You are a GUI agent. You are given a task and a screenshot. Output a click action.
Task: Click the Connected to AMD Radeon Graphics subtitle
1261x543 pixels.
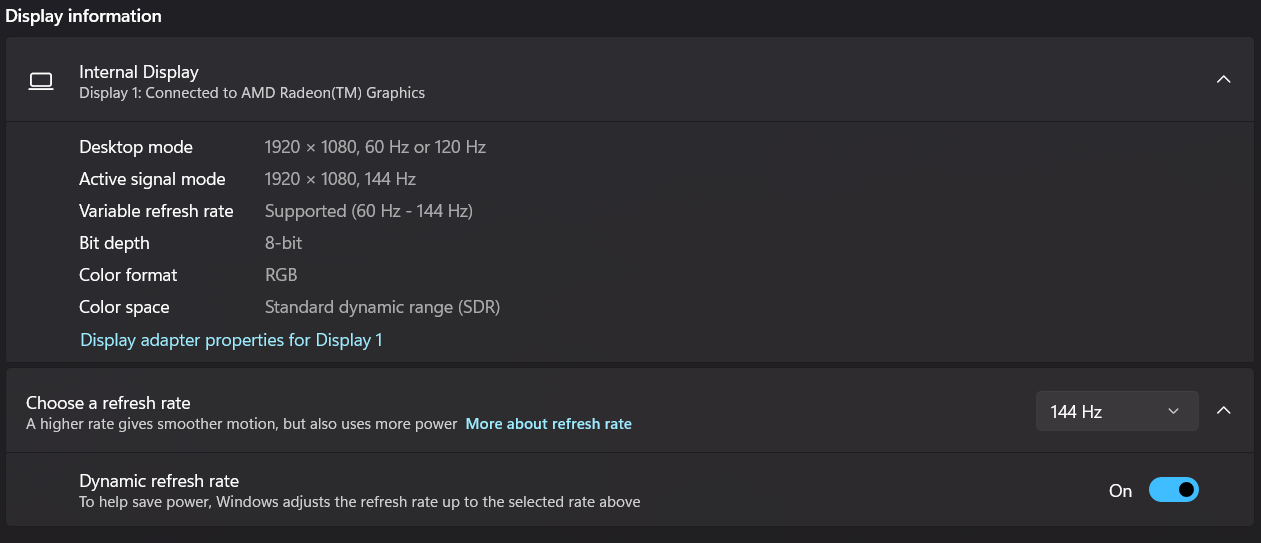[x=252, y=93]
